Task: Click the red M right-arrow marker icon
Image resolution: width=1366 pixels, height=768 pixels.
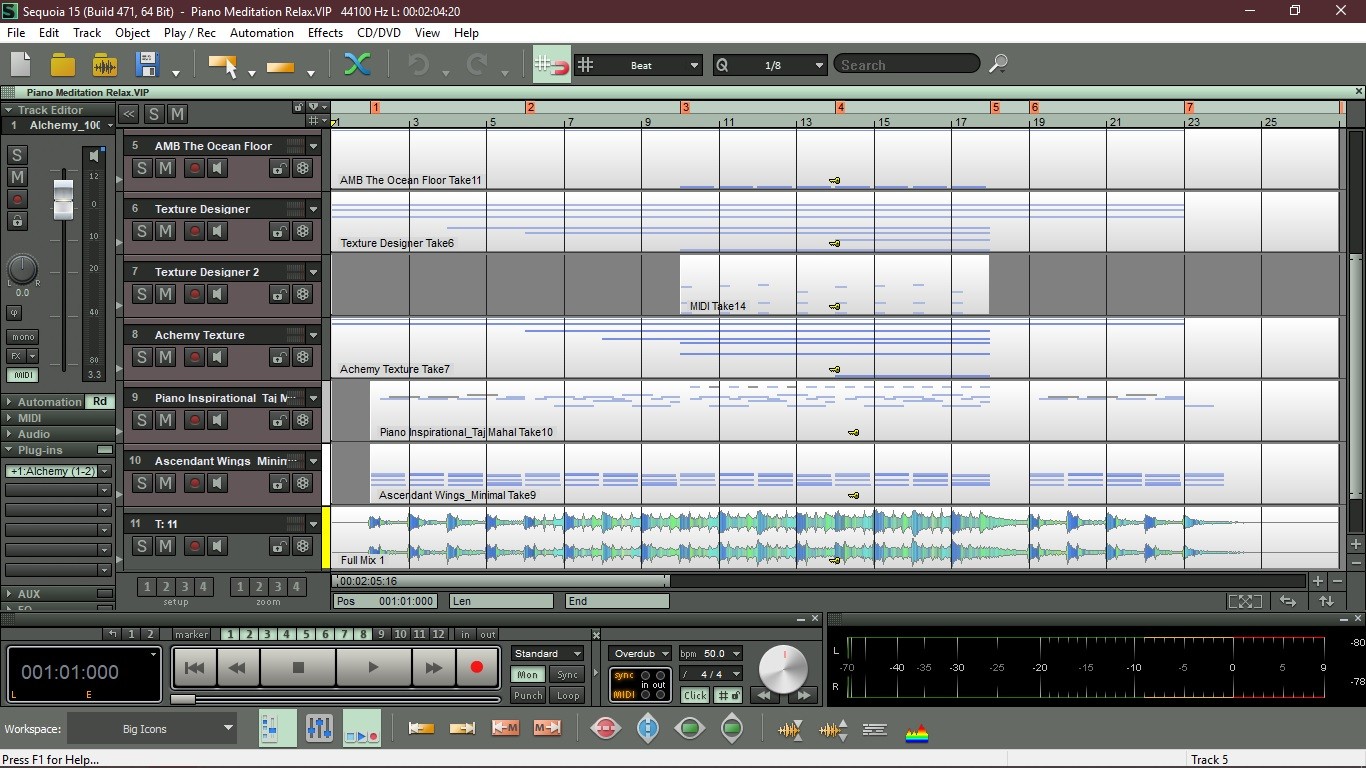Action: coord(547,728)
